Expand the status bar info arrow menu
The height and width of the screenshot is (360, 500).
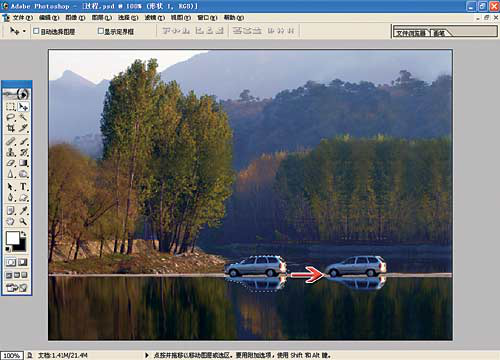(147, 355)
